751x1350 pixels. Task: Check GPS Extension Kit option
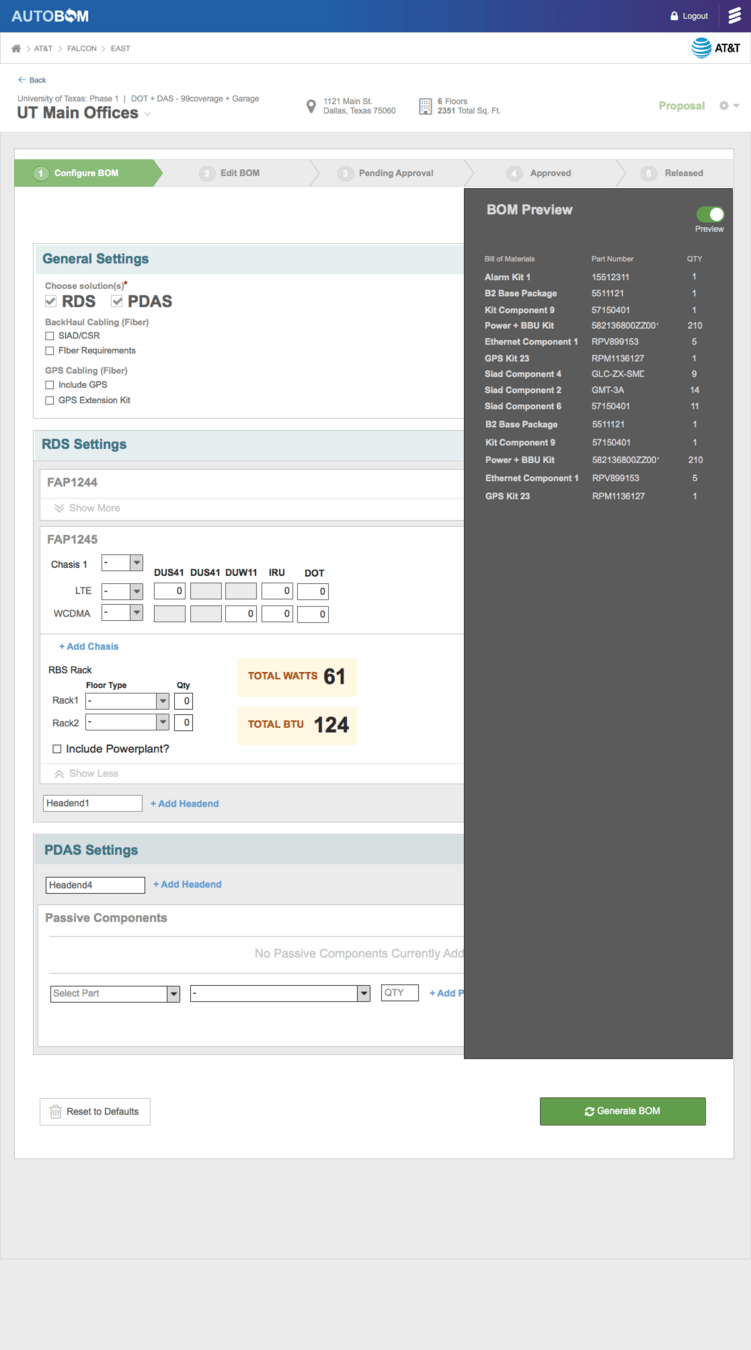pyautogui.click(x=50, y=400)
